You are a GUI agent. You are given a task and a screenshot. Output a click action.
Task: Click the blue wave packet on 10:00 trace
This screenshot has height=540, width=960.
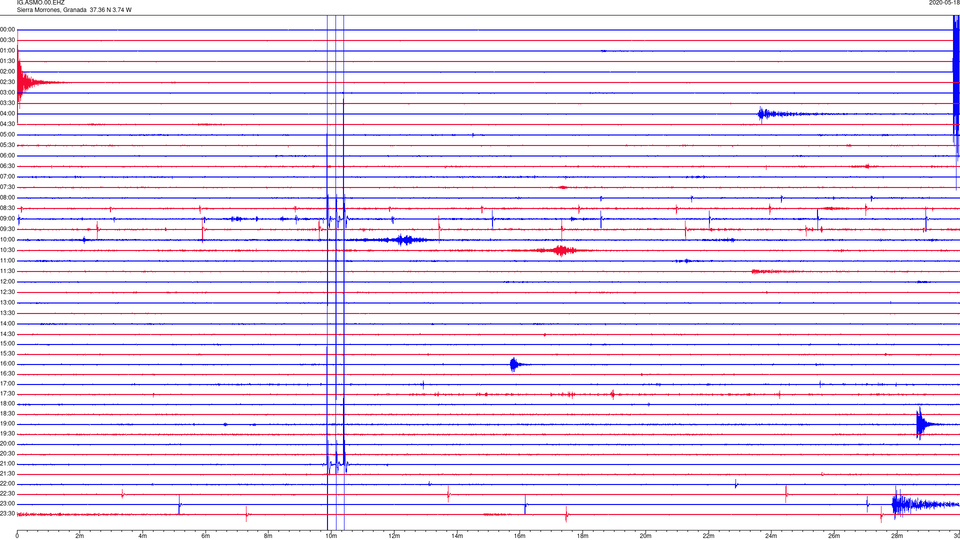pyautogui.click(x=404, y=240)
